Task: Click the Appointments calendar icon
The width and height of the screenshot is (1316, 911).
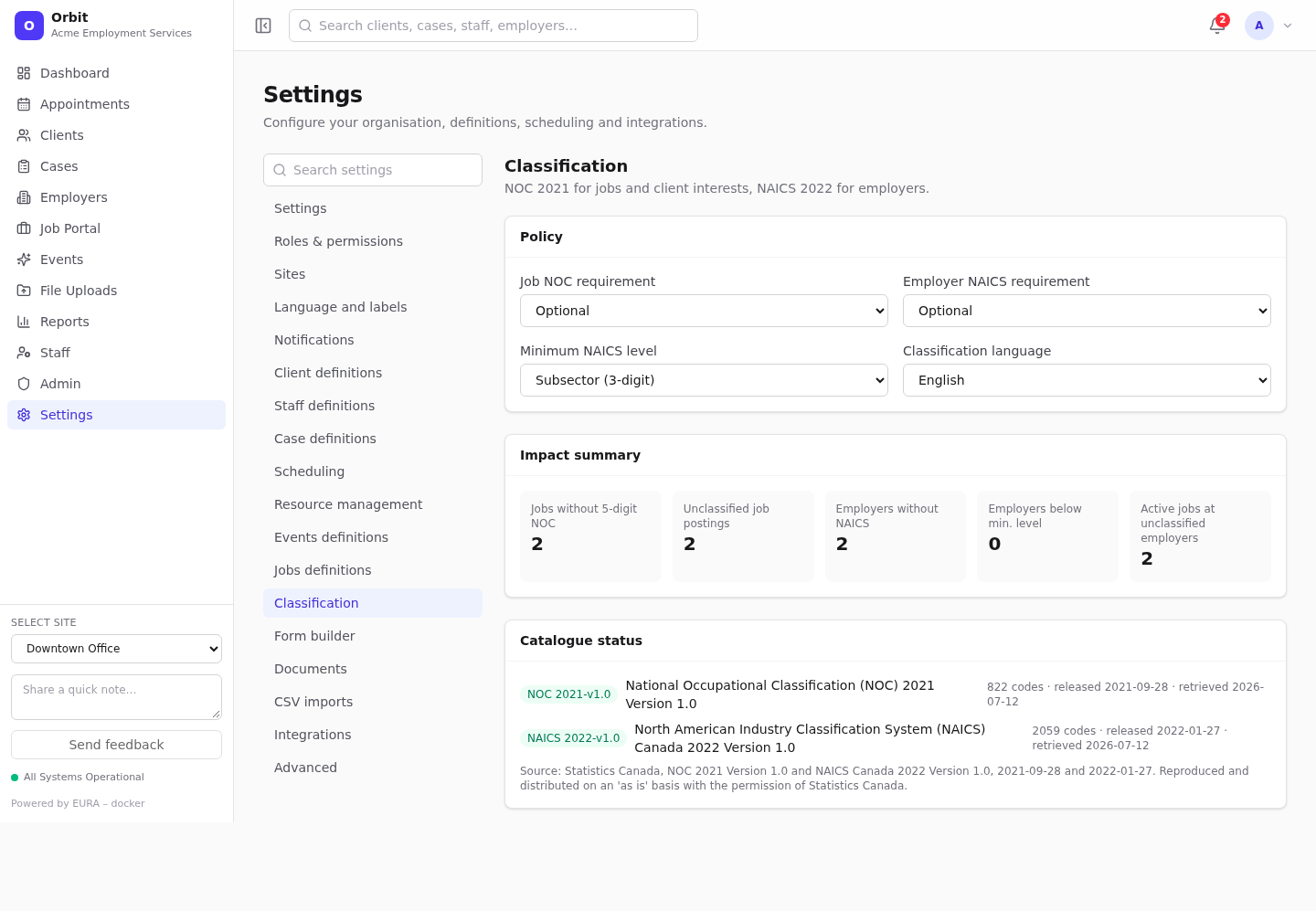Action: tap(24, 104)
